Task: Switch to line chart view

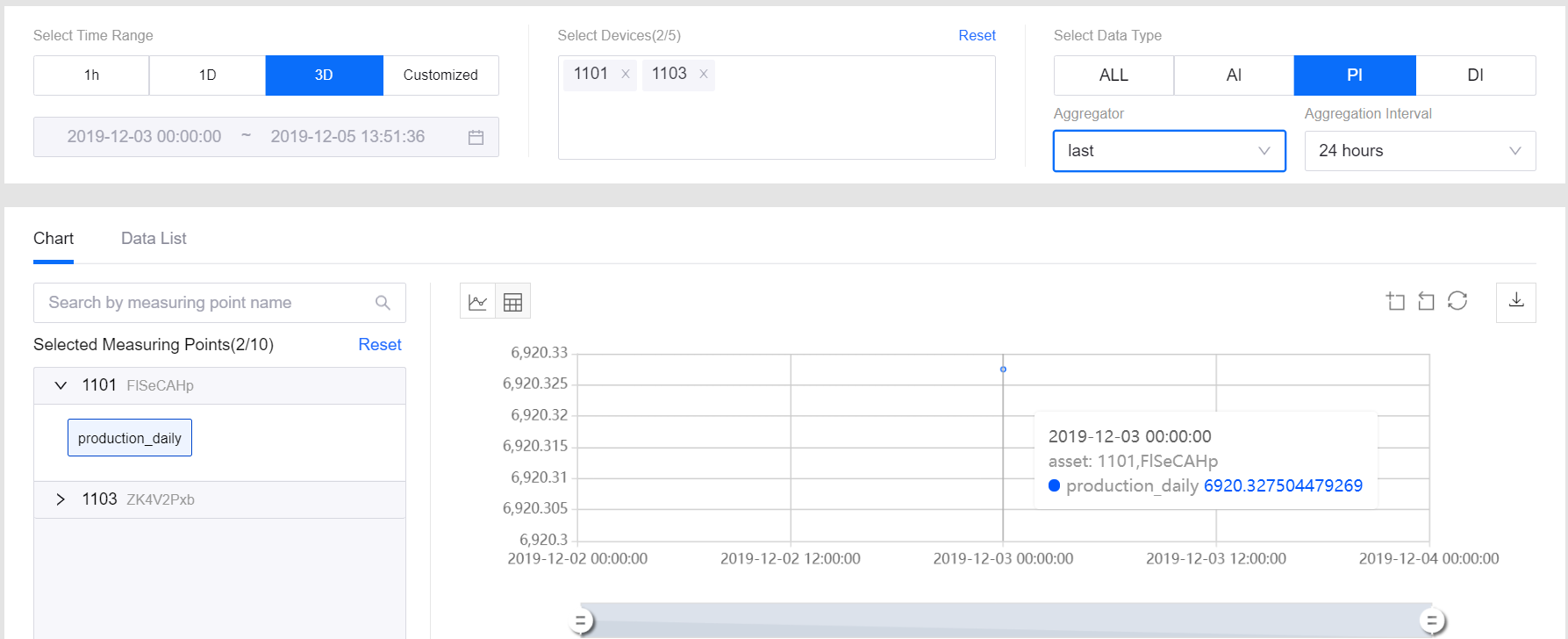Action: (x=478, y=302)
